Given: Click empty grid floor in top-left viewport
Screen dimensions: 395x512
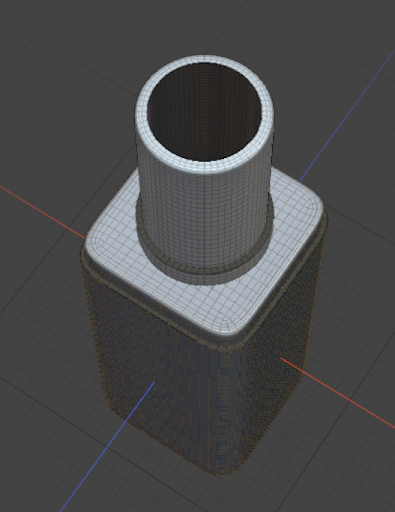Looking at the screenshot, I should (x=50, y=67).
